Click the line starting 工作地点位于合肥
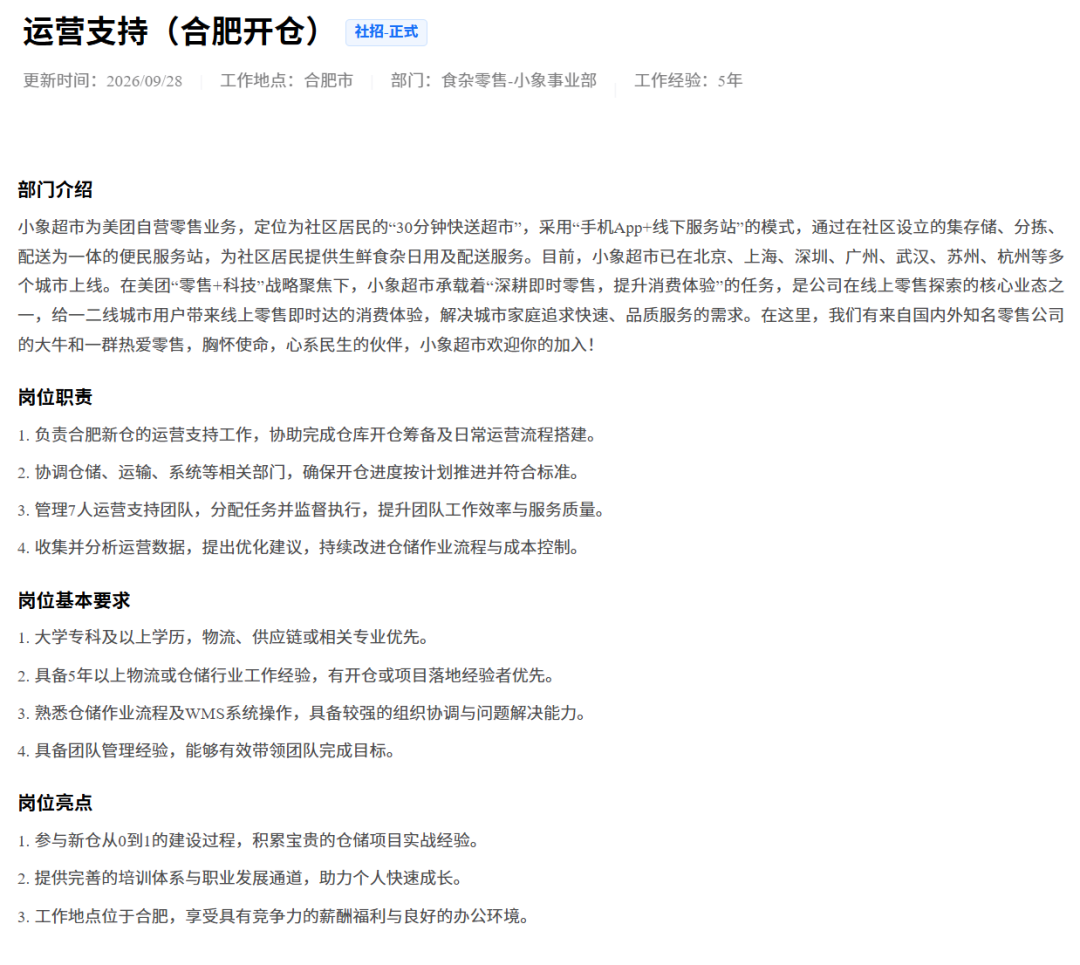This screenshot has height=965, width=1080. (273, 917)
